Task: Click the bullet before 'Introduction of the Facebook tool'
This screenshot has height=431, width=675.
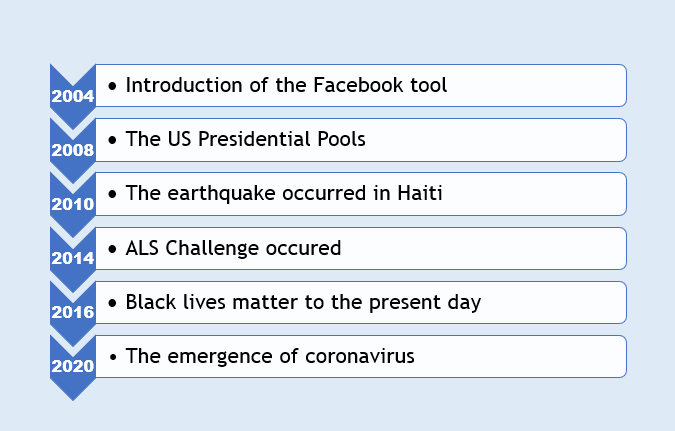Action: coord(112,86)
